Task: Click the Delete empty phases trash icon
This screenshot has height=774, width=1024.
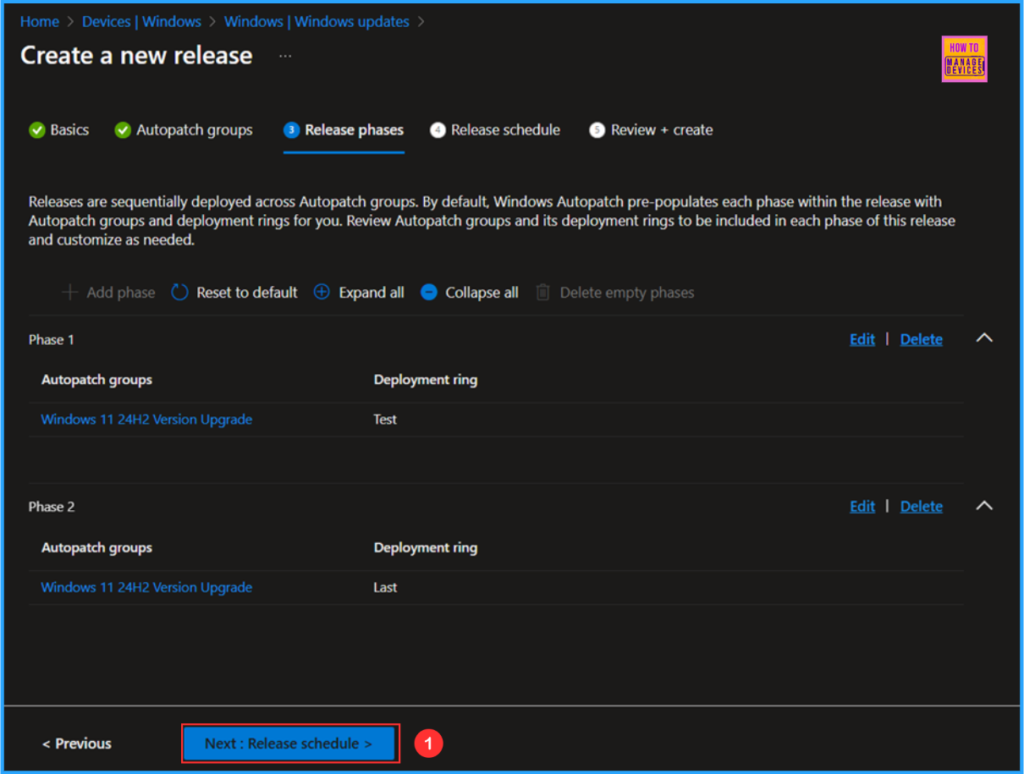Action: point(543,292)
